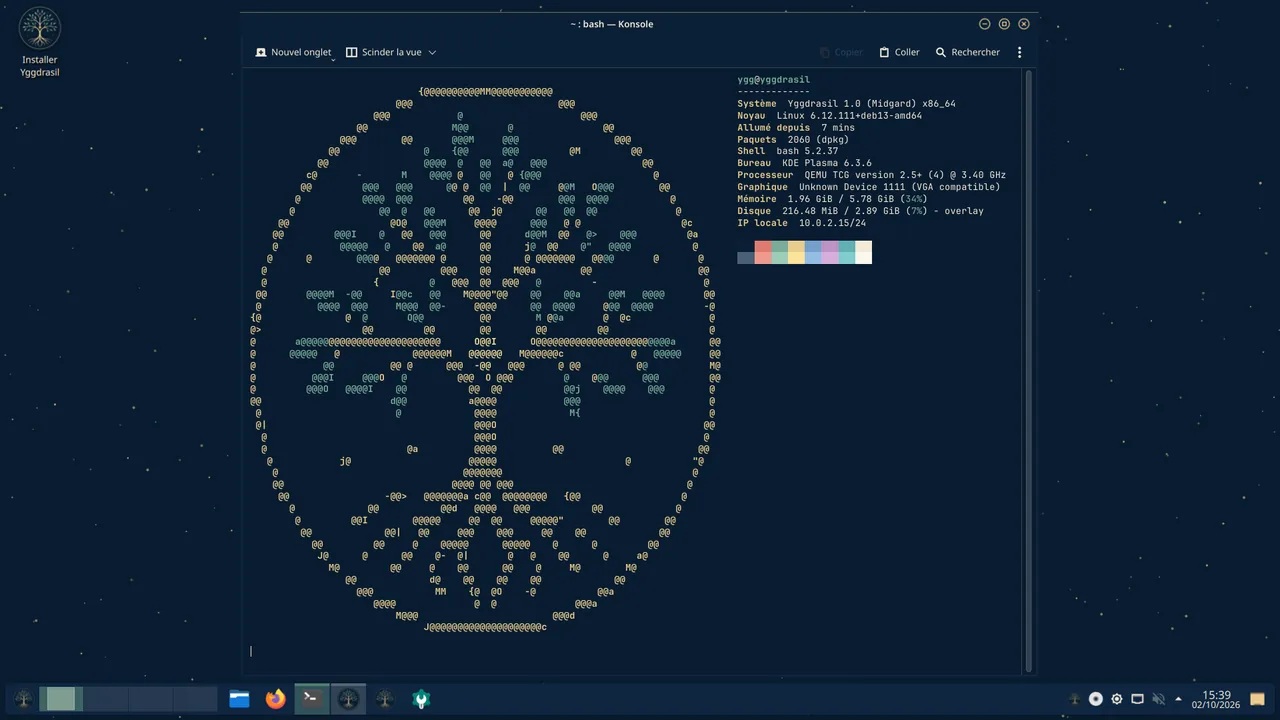
Task: Maximize the Konsole window
Action: (1004, 24)
